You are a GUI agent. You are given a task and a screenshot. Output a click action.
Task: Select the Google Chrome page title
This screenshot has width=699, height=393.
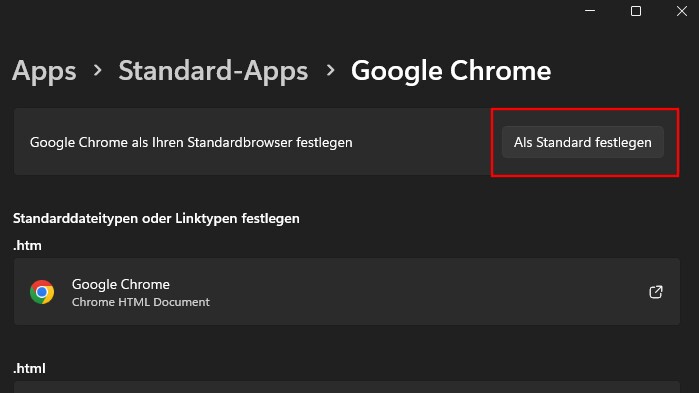click(x=451, y=71)
